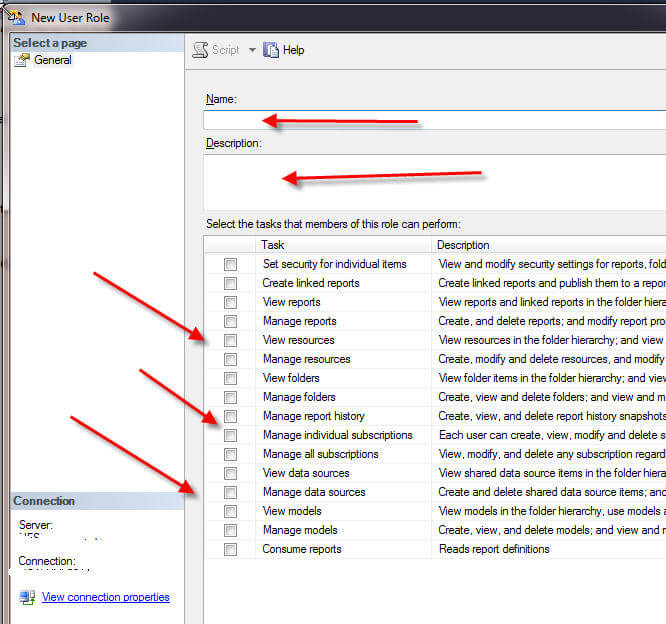This screenshot has width=666, height=624.
Task: Tick the Manage data sources checkbox
Action: (231, 492)
